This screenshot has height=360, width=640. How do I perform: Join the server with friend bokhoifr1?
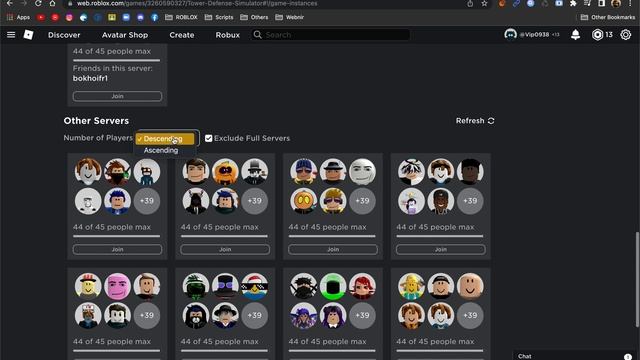117,96
